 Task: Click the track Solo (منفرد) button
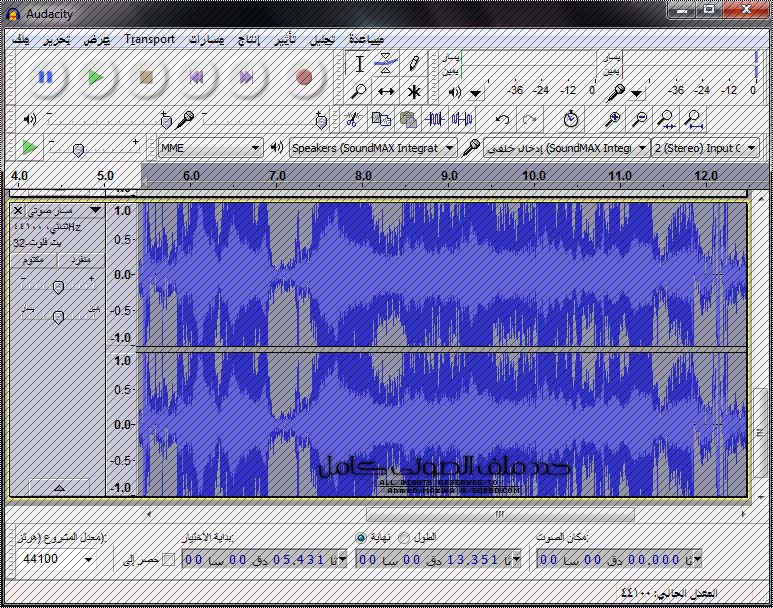pyautogui.click(x=81, y=260)
